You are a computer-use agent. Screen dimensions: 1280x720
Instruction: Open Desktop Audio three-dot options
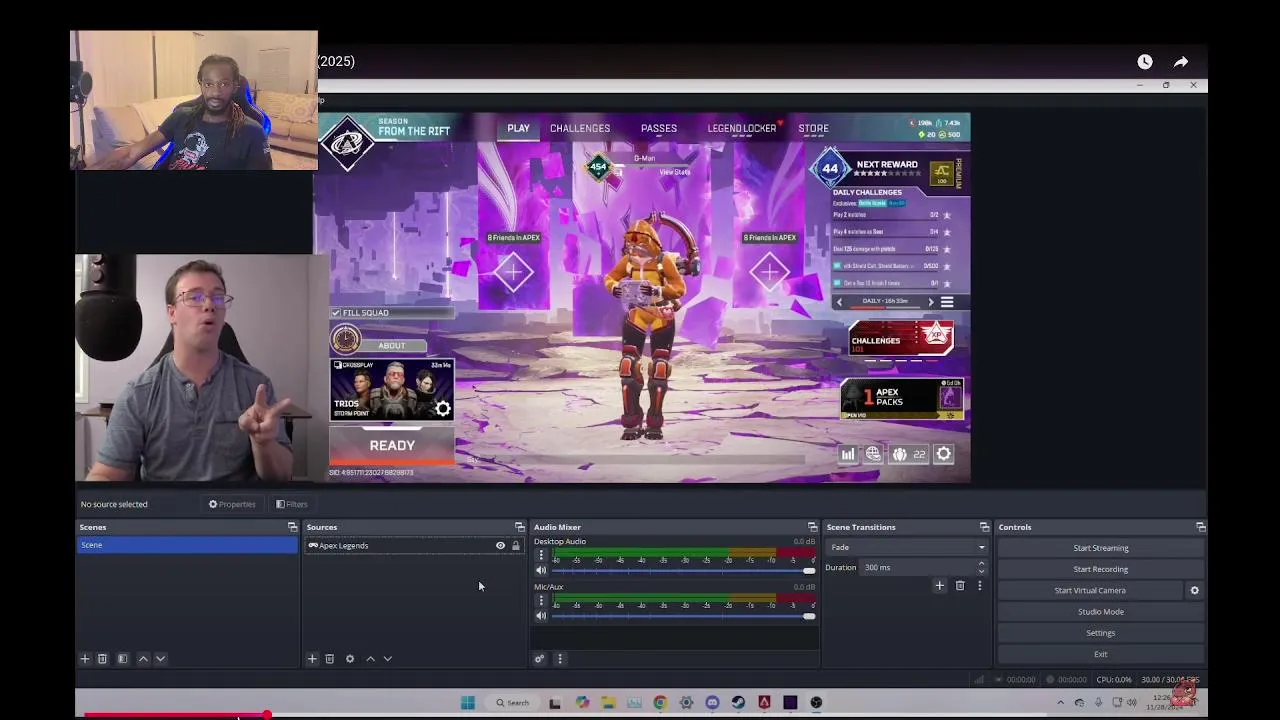541,555
